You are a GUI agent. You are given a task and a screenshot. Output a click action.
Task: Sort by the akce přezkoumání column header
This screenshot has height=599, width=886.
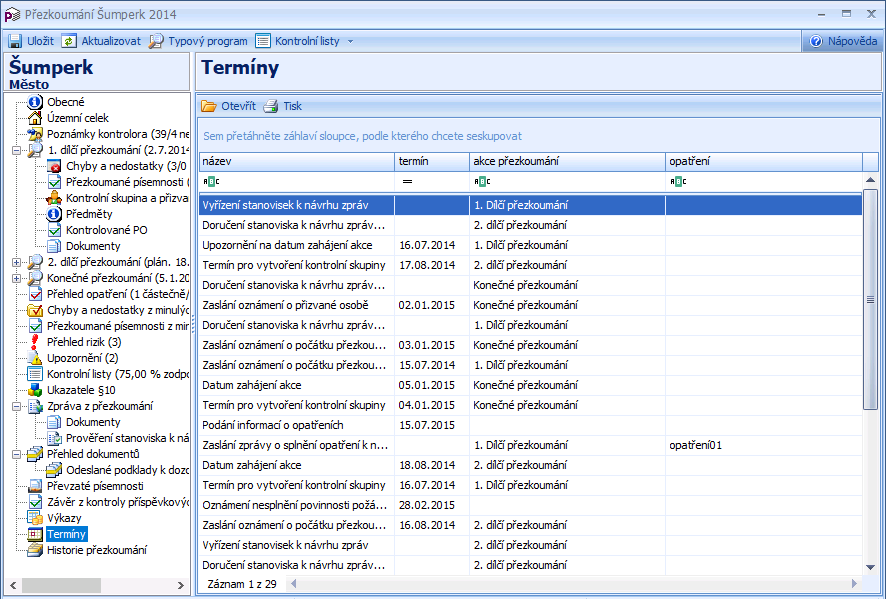[567, 162]
